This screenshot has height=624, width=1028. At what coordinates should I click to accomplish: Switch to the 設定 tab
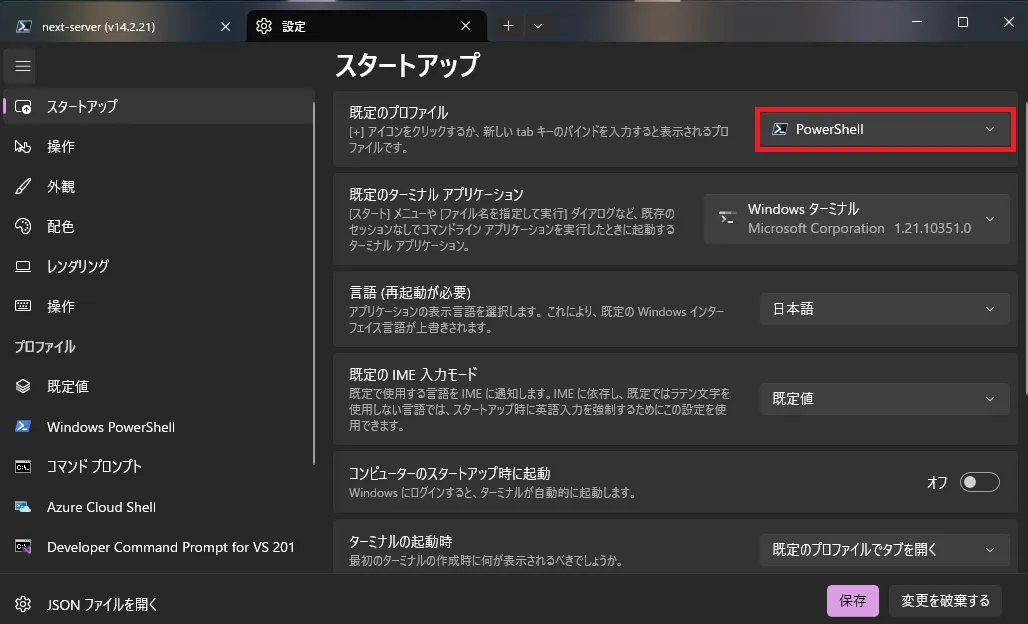click(x=366, y=26)
